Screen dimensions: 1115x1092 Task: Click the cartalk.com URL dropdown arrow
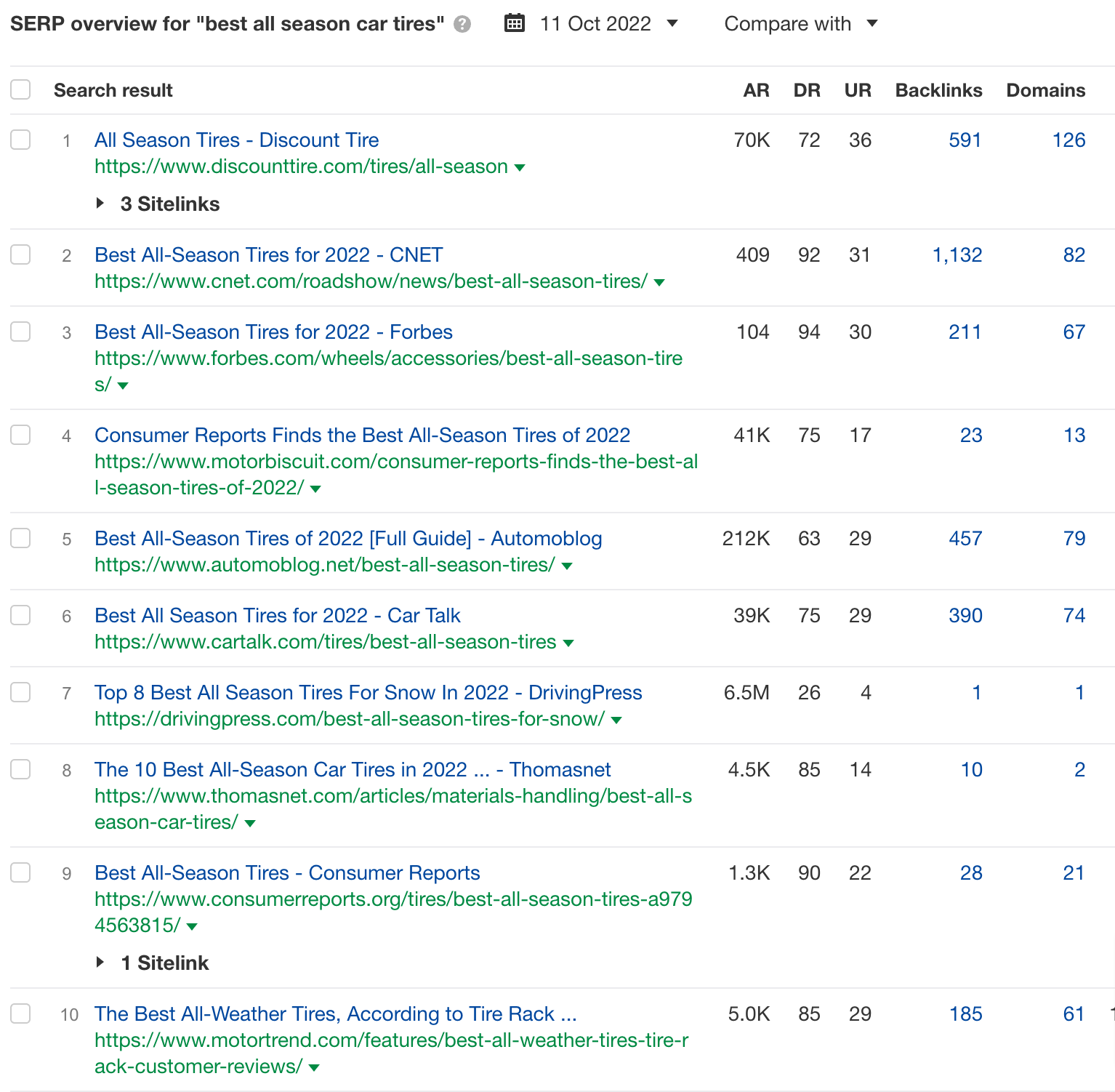click(x=568, y=643)
